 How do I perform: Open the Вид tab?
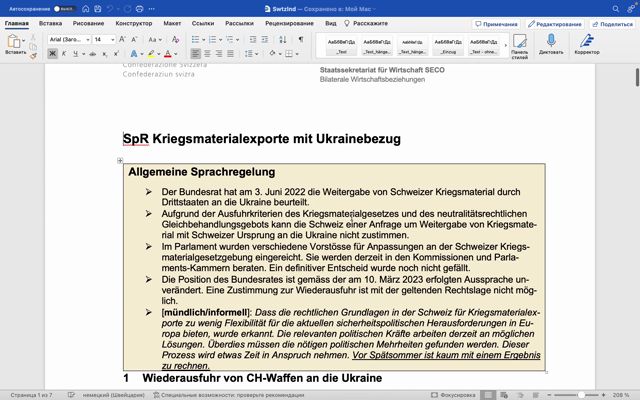(x=331, y=23)
